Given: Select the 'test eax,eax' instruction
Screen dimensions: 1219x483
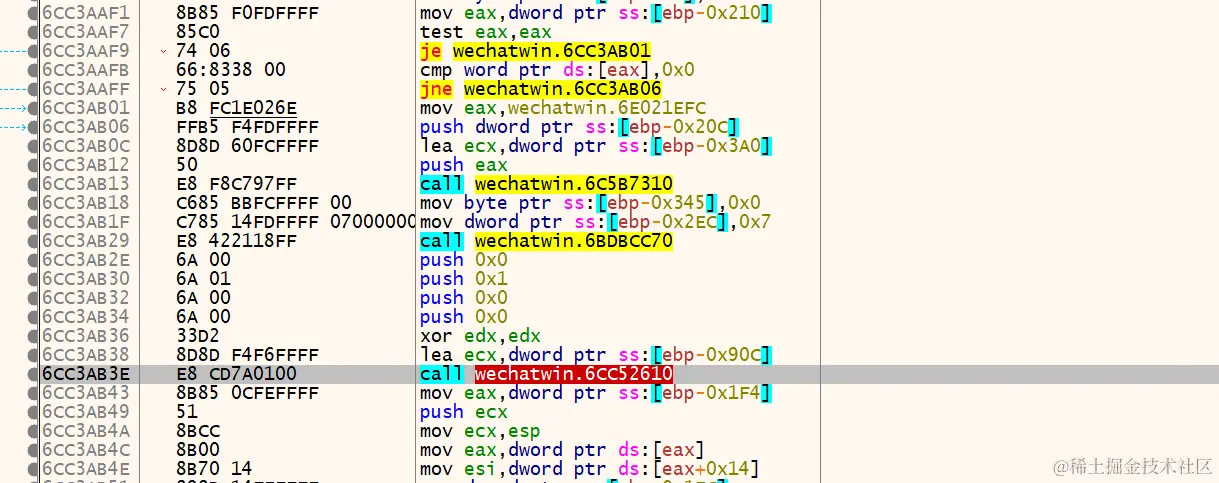Looking at the screenshot, I should [x=486, y=32].
